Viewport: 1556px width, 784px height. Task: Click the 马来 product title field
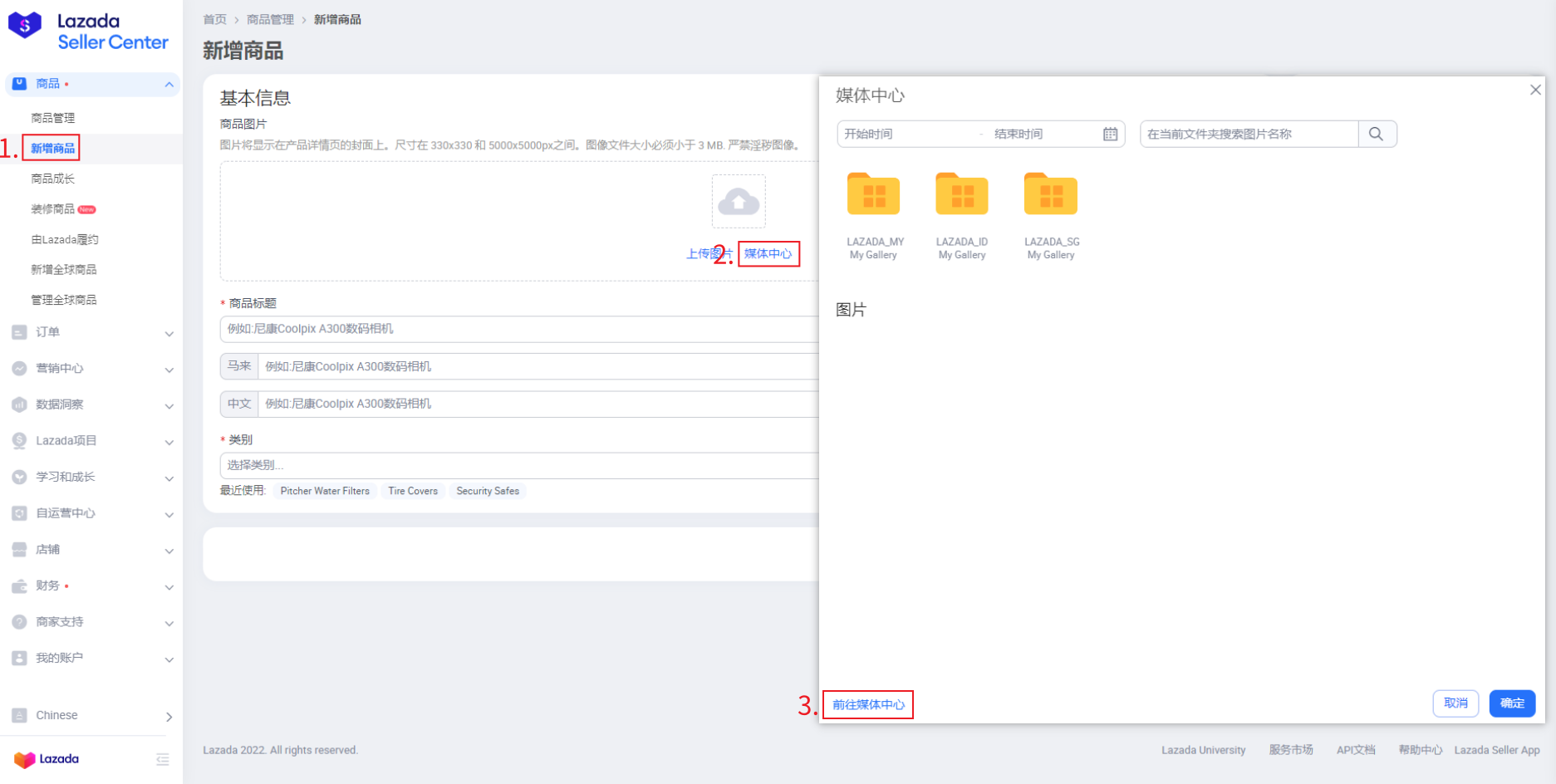pos(538,366)
